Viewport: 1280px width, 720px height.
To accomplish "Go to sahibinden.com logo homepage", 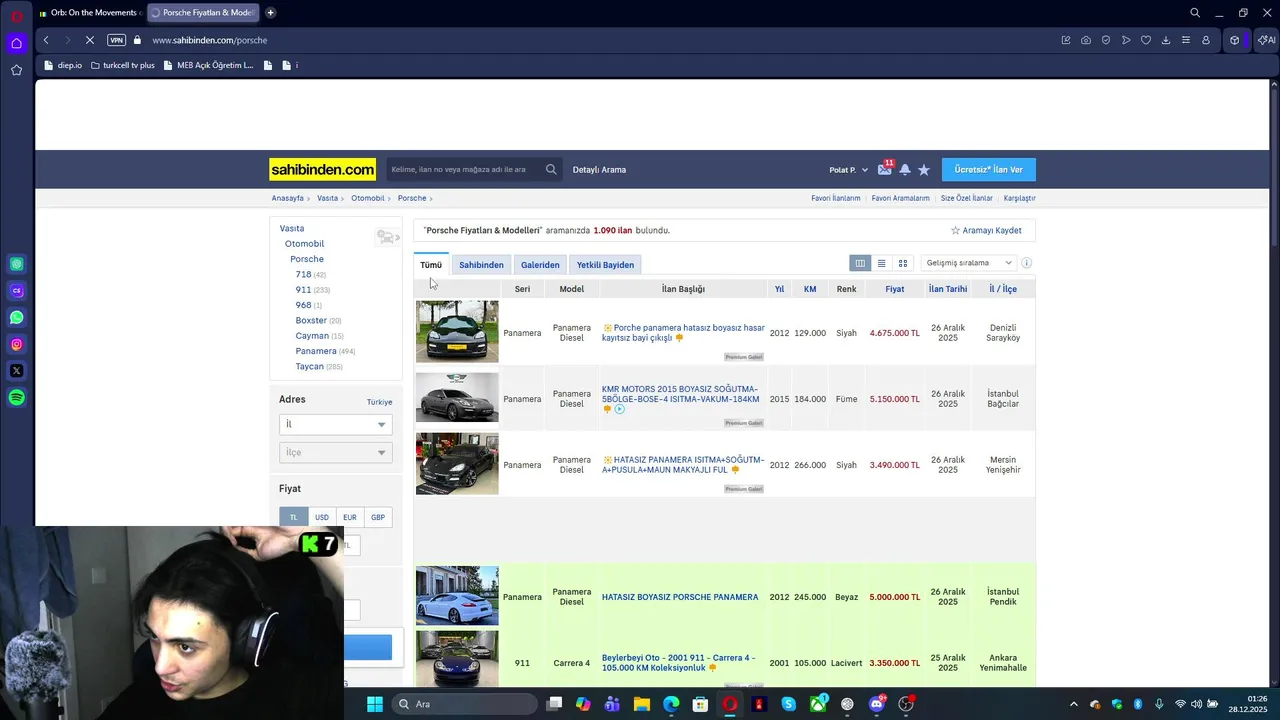I will (322, 169).
